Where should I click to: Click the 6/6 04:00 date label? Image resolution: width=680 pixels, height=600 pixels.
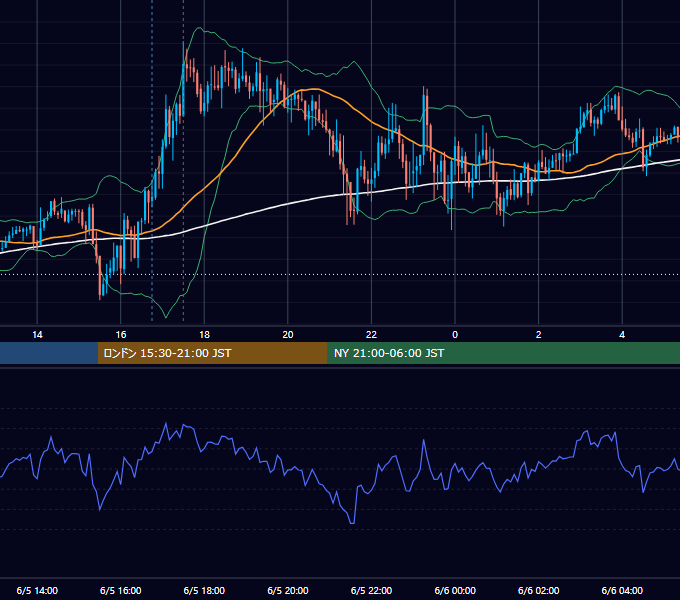point(622,590)
